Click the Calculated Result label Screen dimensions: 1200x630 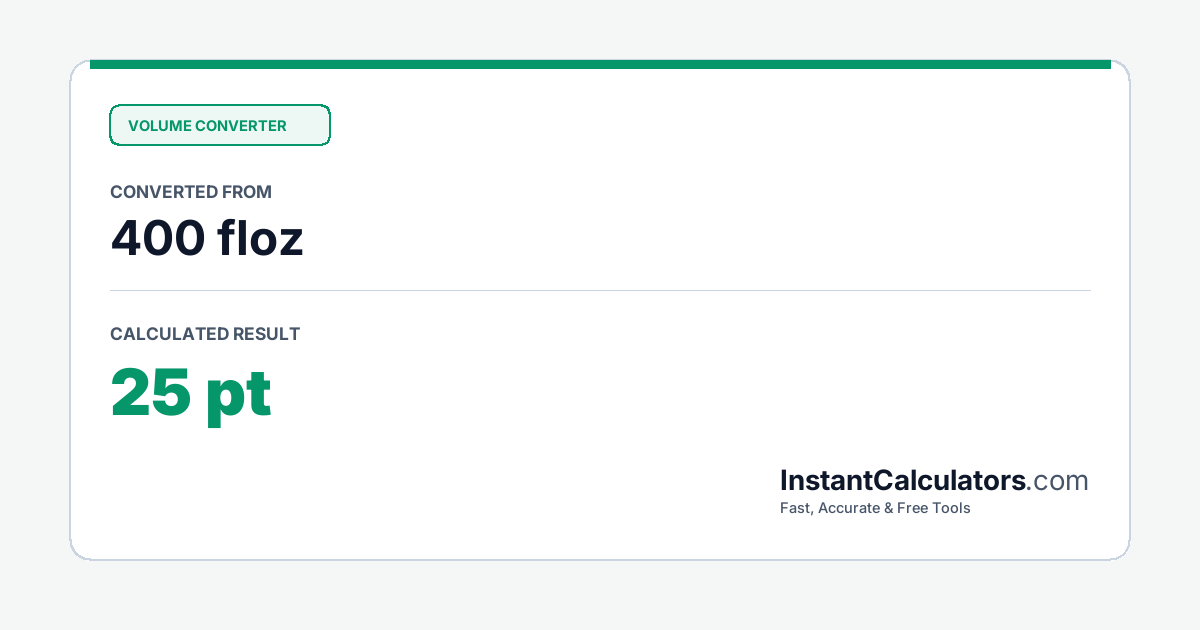click(205, 334)
